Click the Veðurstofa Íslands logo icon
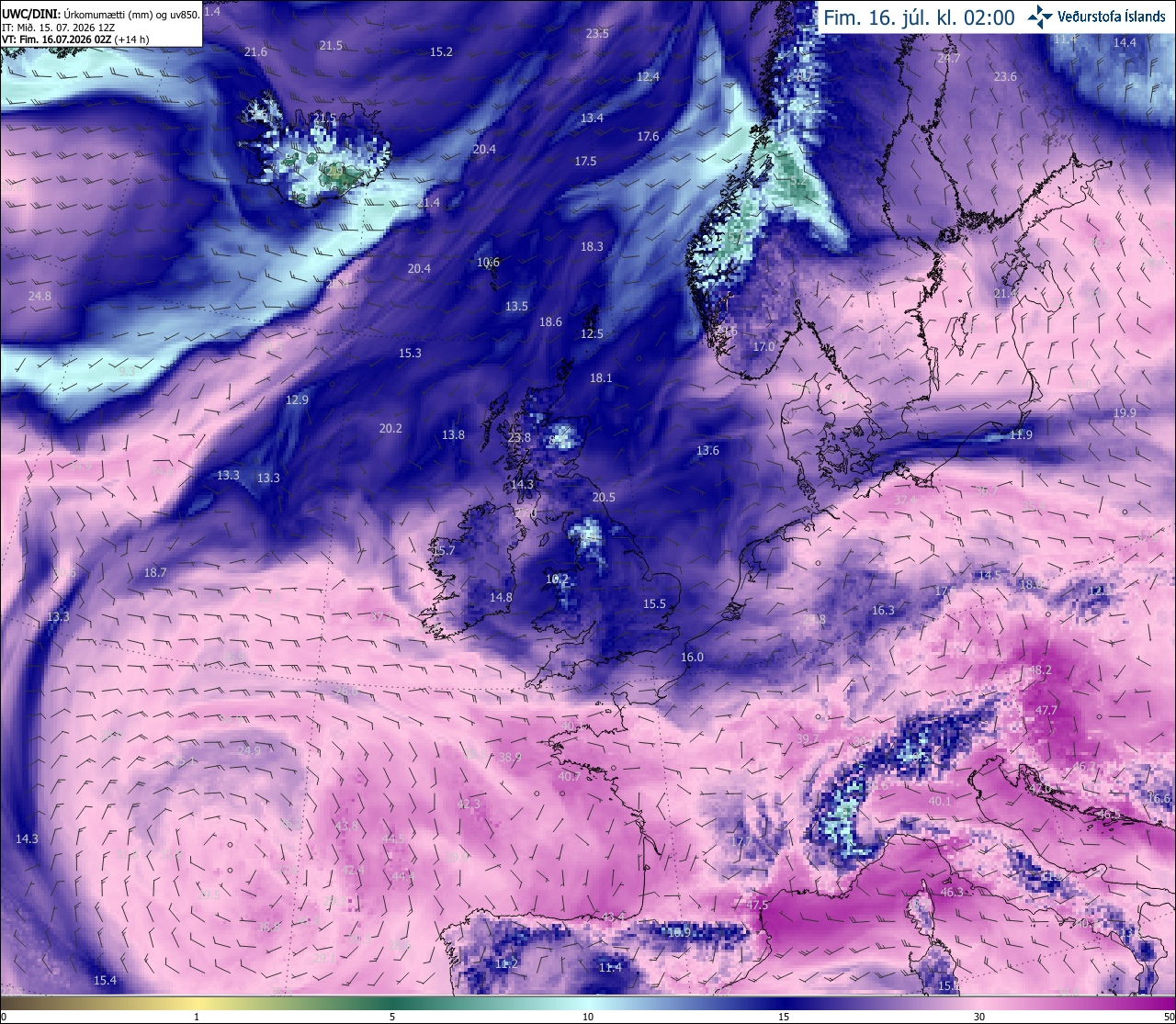1176x1024 pixels. coord(1041,17)
